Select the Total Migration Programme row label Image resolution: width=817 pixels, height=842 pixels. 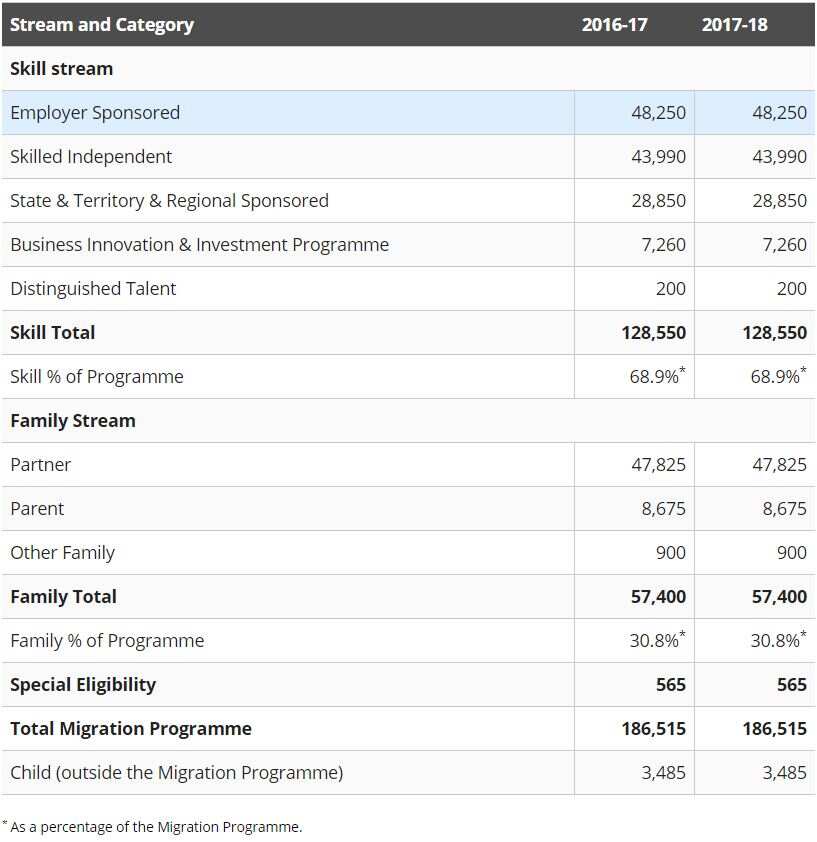pos(131,728)
